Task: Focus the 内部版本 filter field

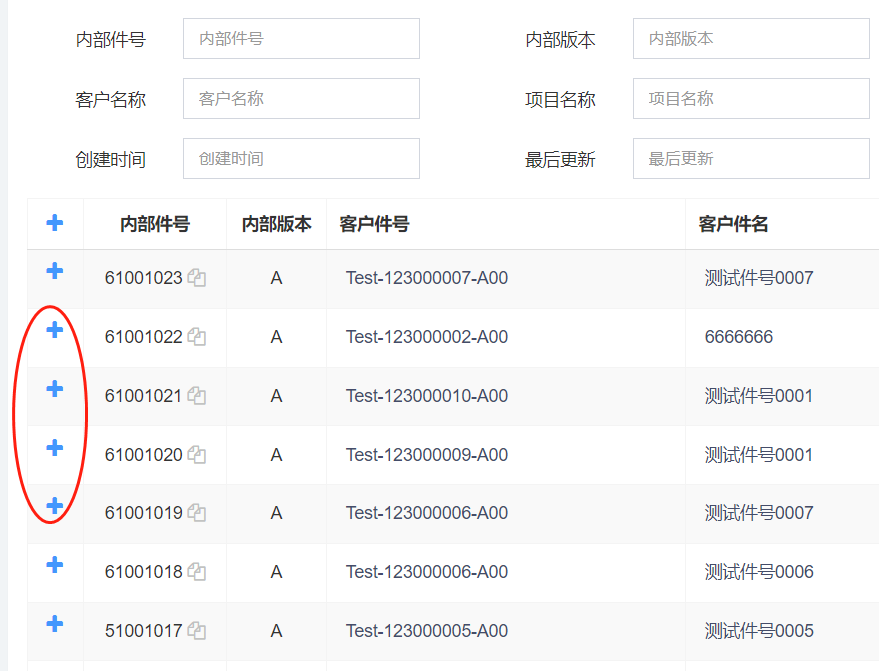Action: coord(751,39)
